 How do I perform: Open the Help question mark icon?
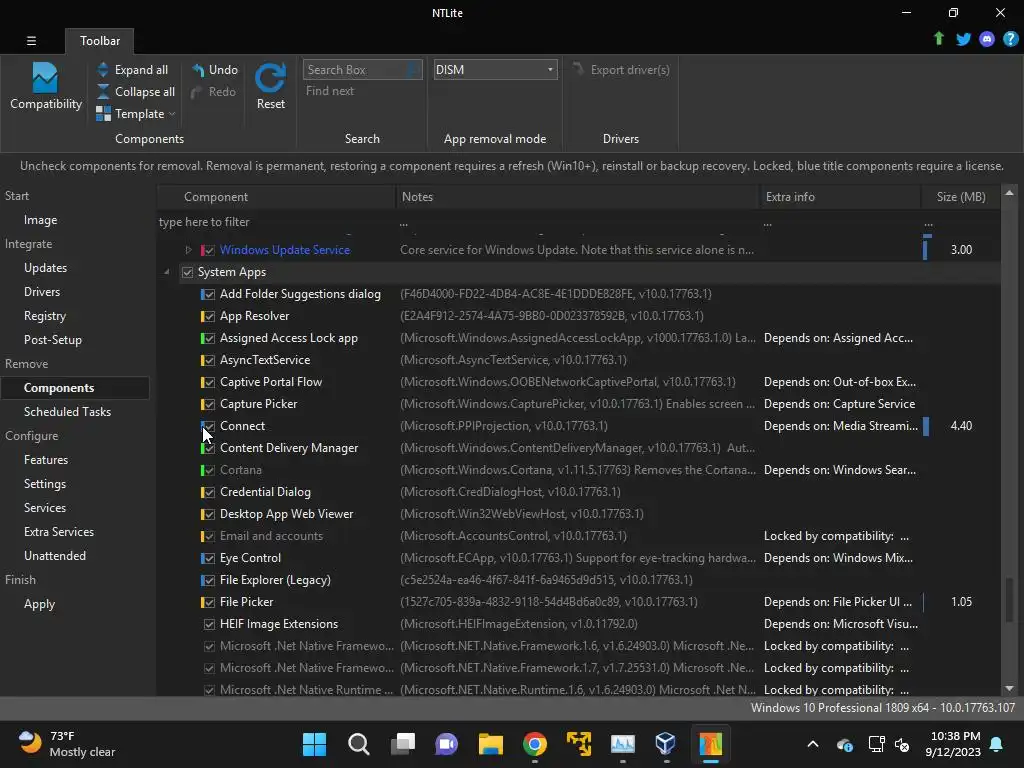tap(1010, 39)
